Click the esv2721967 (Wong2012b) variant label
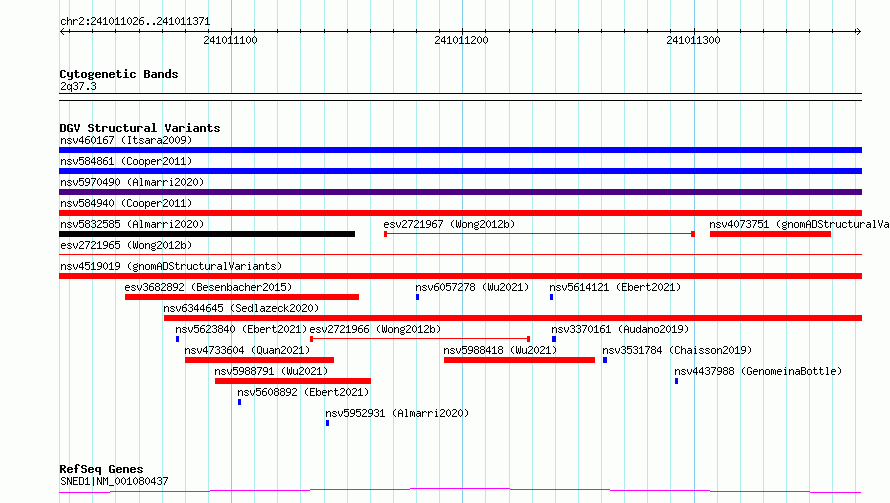This screenshot has width=890, height=503. (x=449, y=224)
